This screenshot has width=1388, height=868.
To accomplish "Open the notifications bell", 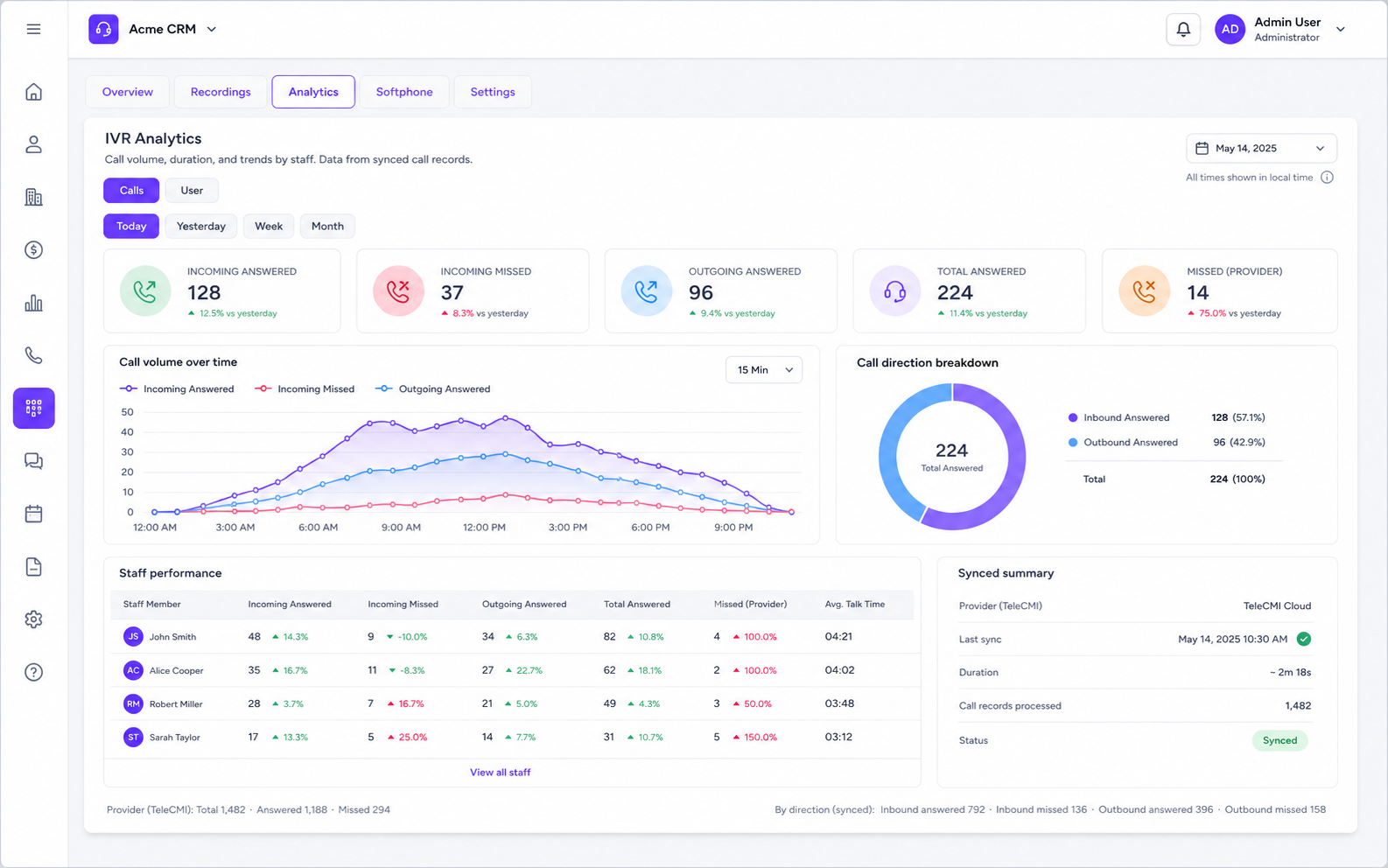I will coord(1183,29).
